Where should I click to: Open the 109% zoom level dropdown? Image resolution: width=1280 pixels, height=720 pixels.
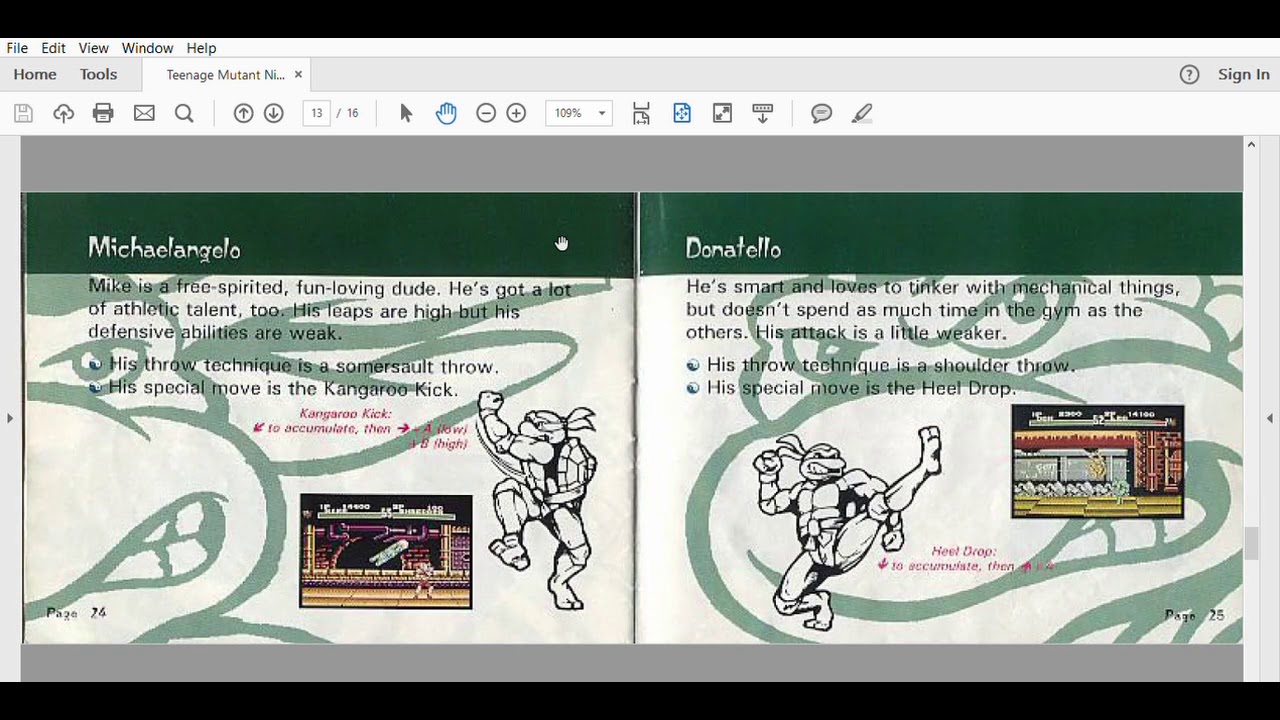click(579, 113)
